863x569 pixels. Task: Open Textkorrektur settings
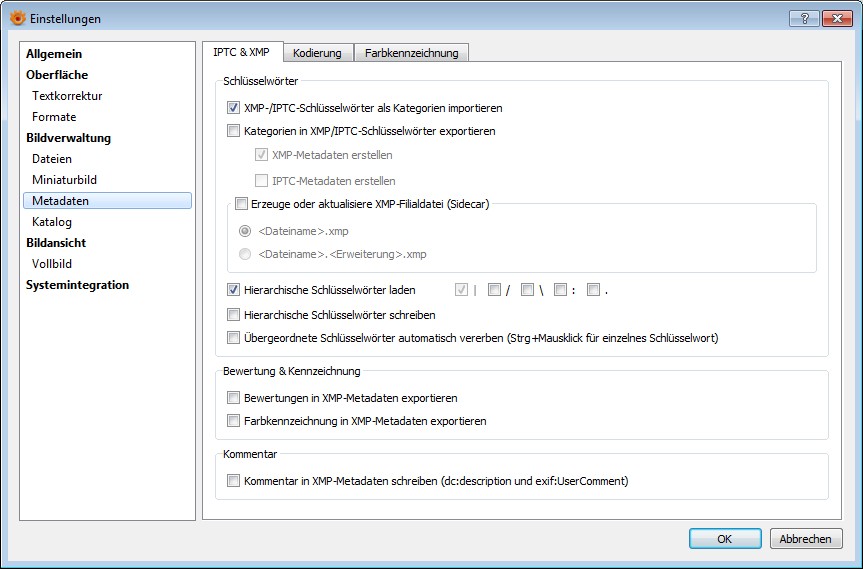click(67, 96)
